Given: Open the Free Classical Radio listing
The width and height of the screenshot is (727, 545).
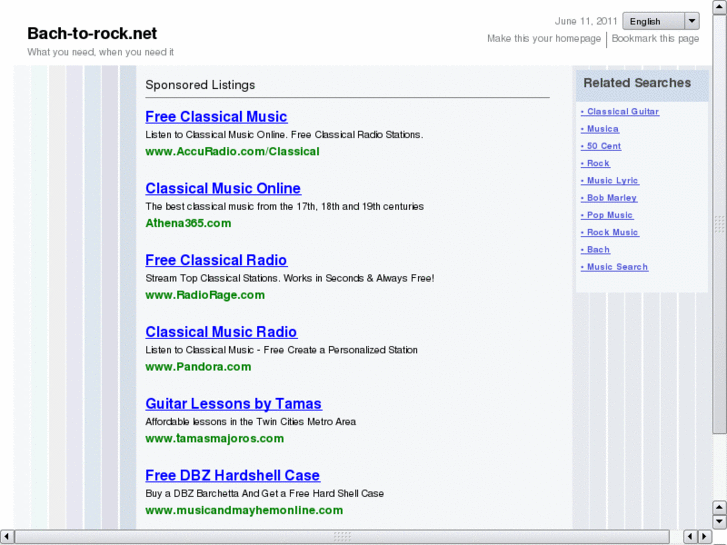Looking at the screenshot, I should pos(216,260).
